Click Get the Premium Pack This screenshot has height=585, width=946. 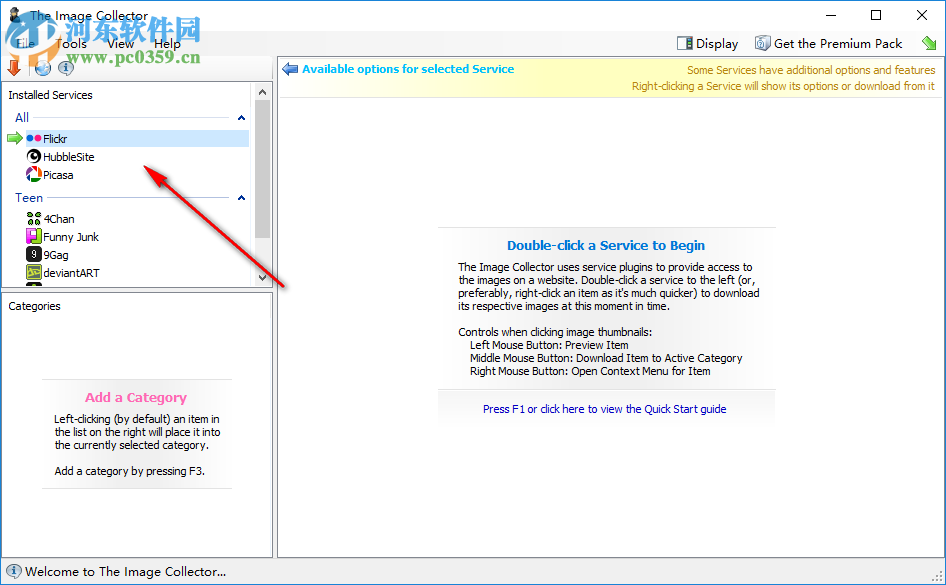point(837,43)
